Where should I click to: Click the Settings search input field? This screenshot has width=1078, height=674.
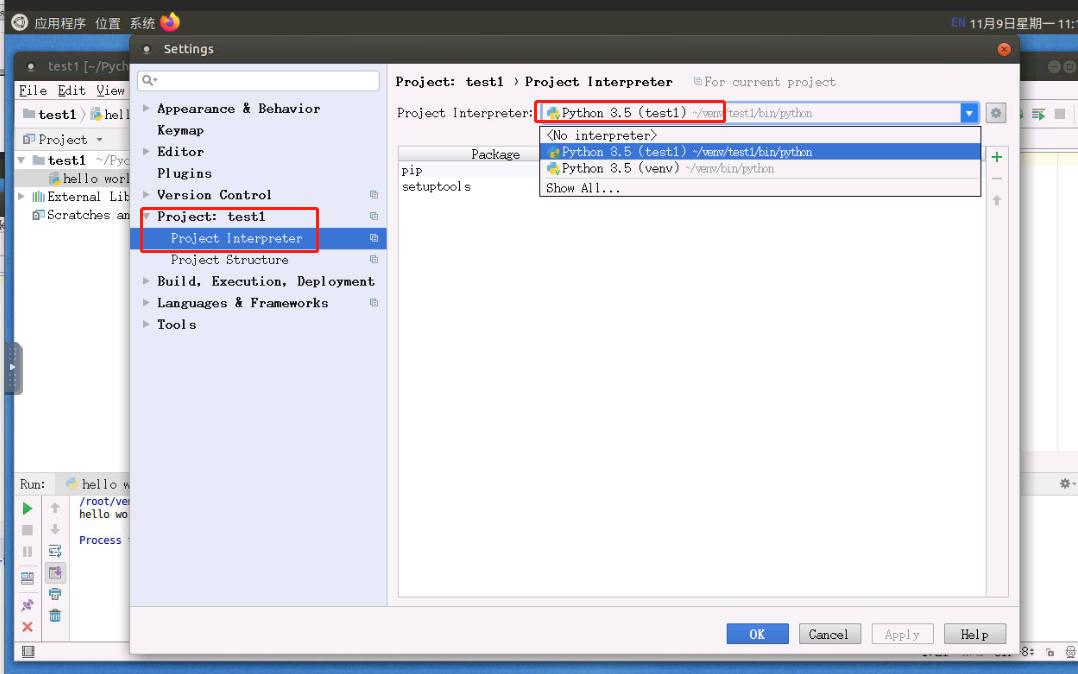click(x=258, y=80)
